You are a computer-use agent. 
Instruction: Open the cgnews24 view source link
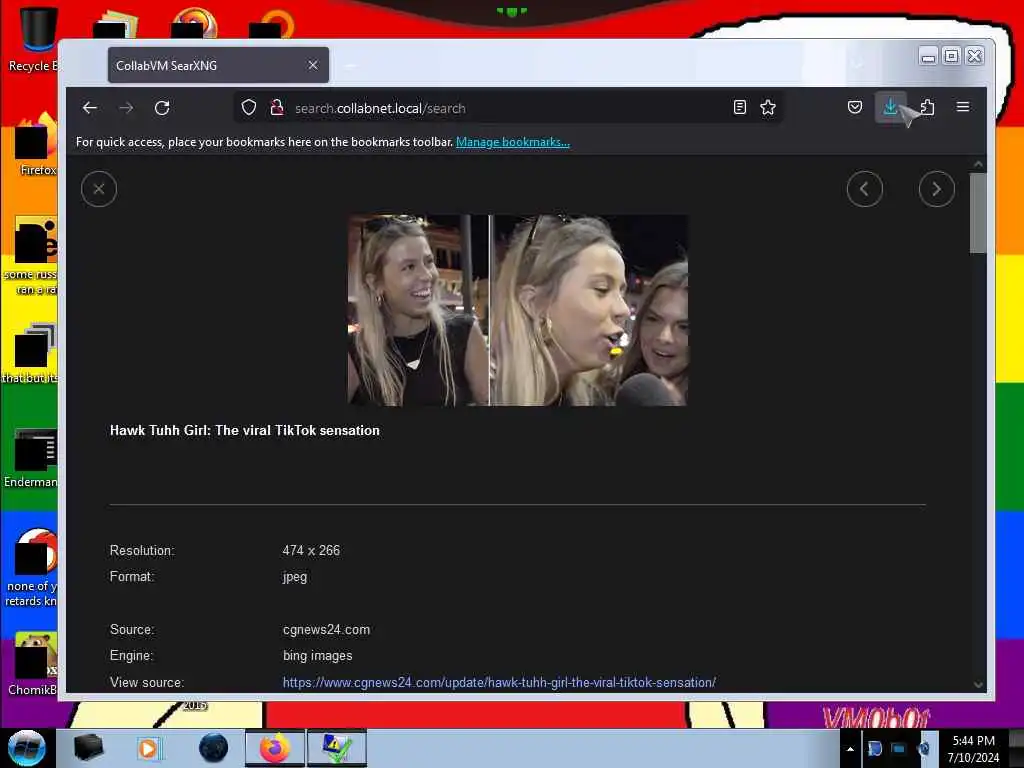click(x=499, y=682)
